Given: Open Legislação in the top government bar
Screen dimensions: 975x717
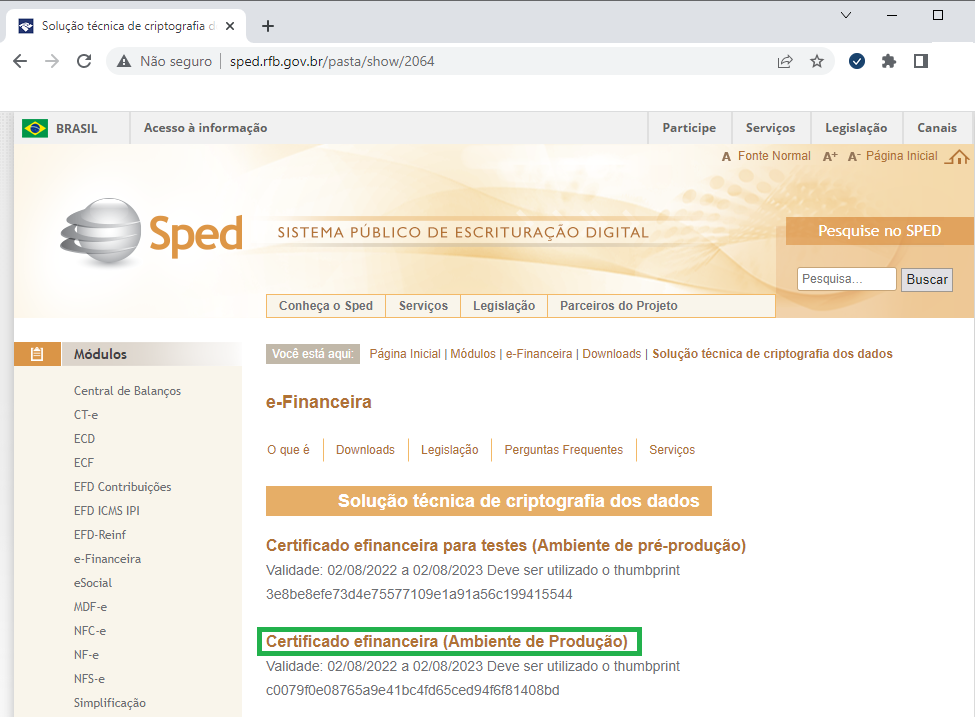Looking at the screenshot, I should [x=856, y=127].
